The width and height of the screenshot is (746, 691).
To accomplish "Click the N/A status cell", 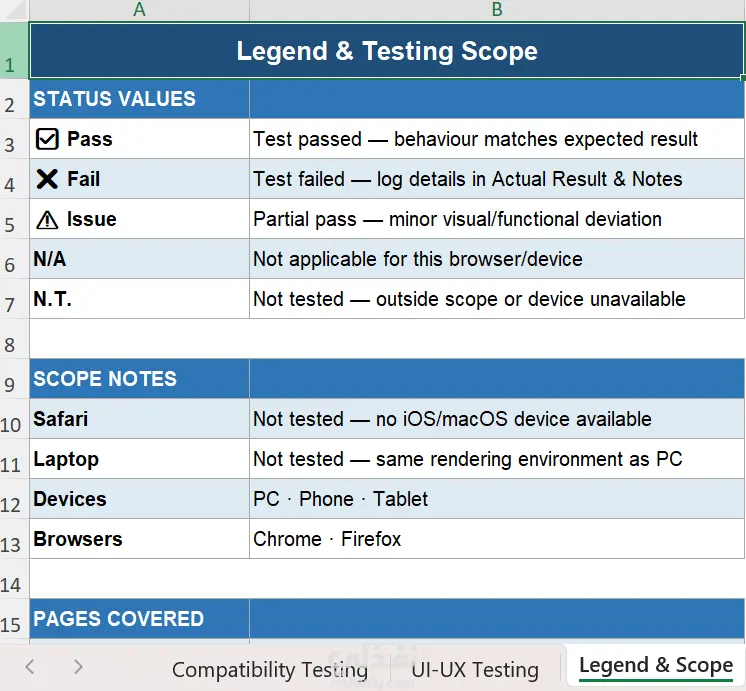I will coord(139,259).
